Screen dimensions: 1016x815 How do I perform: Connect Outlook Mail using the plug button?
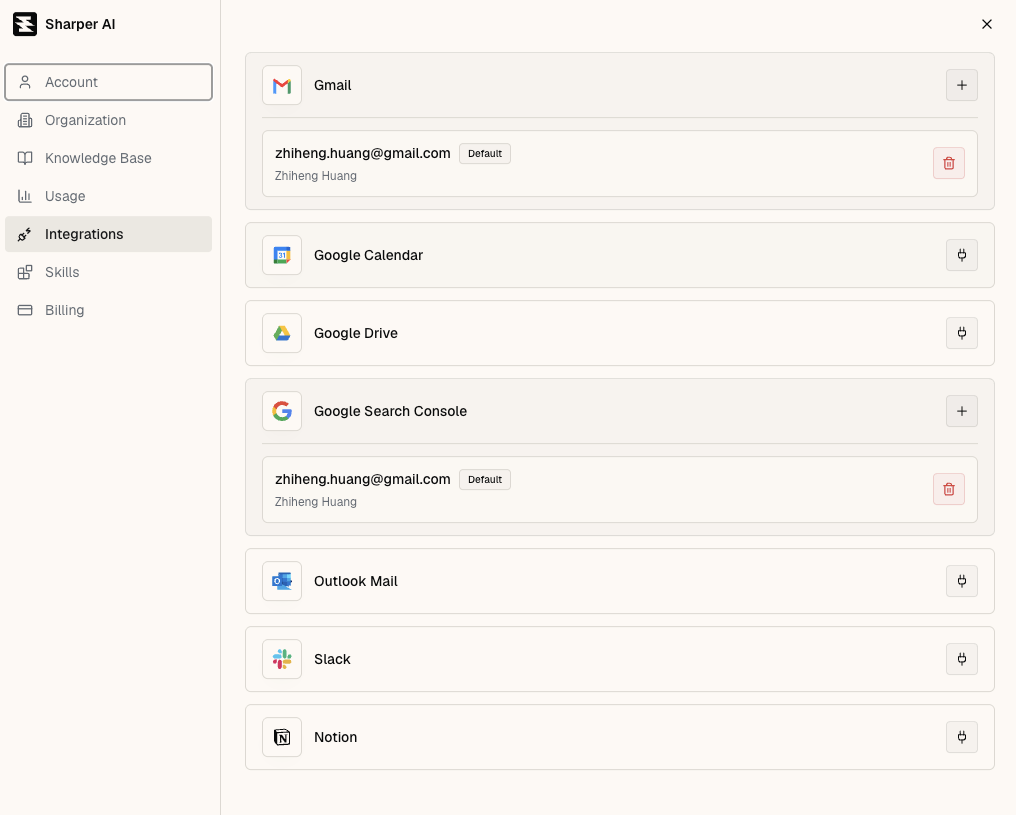click(962, 581)
